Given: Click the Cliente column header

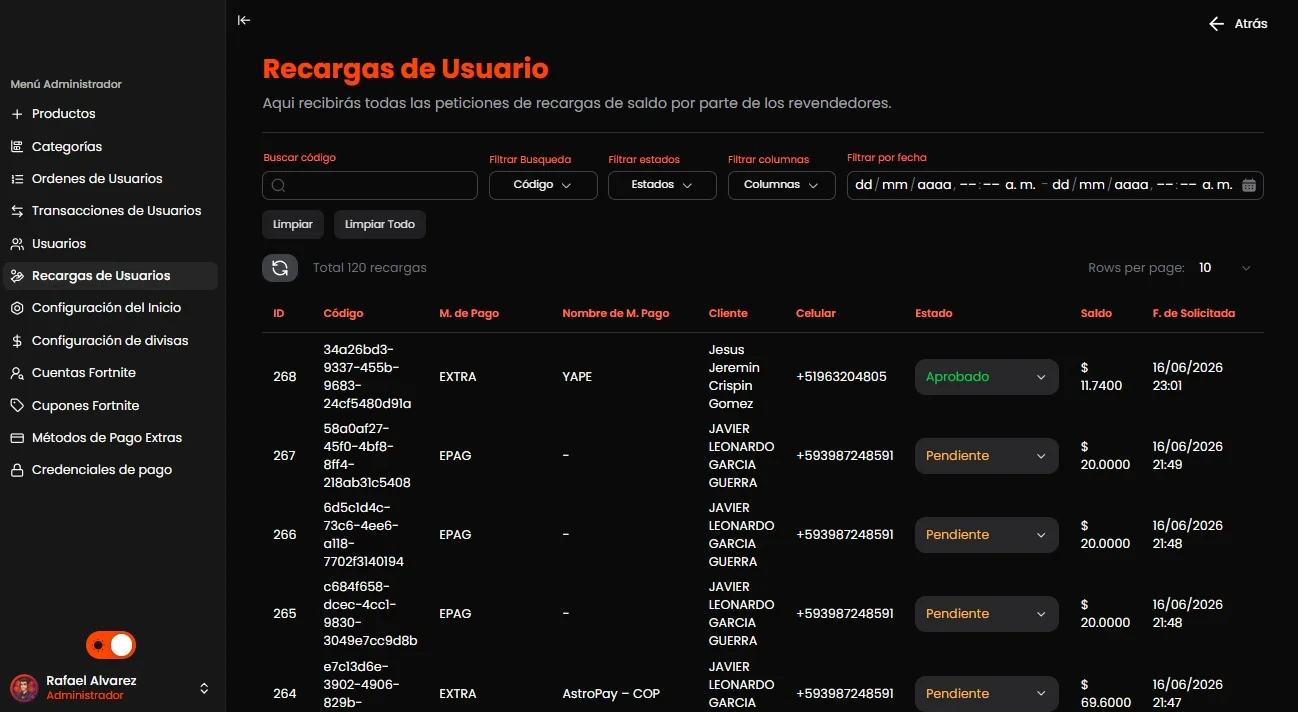Looking at the screenshot, I should pos(728,313).
